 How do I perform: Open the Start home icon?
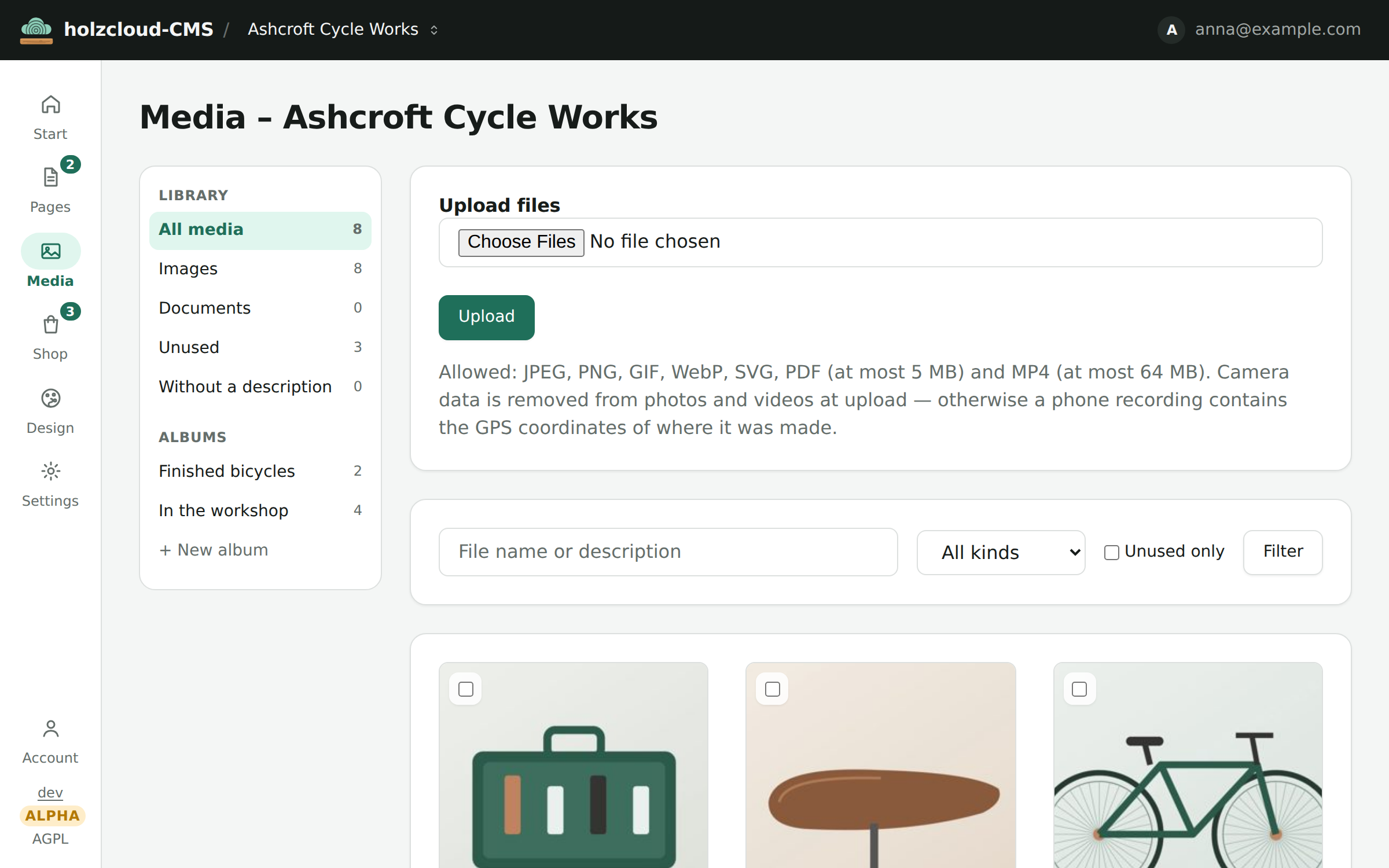[50, 105]
